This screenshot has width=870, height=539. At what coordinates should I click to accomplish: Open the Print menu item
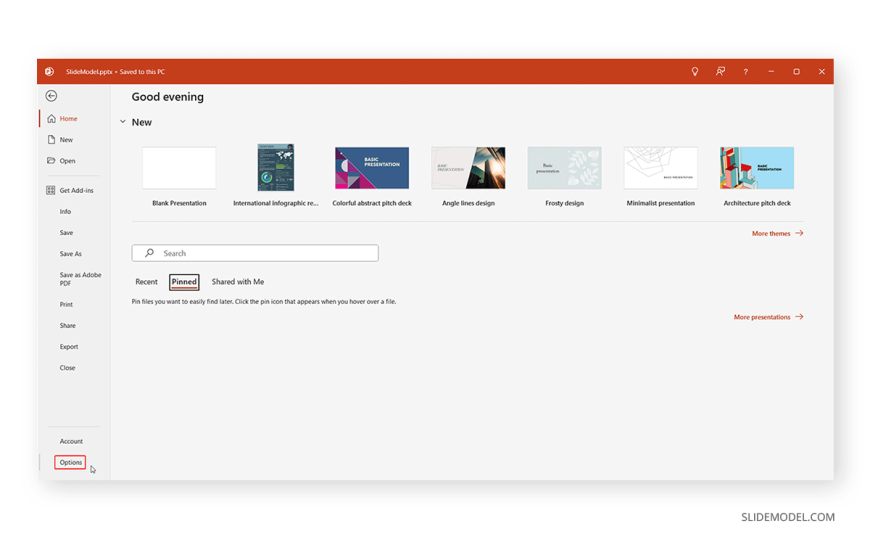[x=66, y=305]
